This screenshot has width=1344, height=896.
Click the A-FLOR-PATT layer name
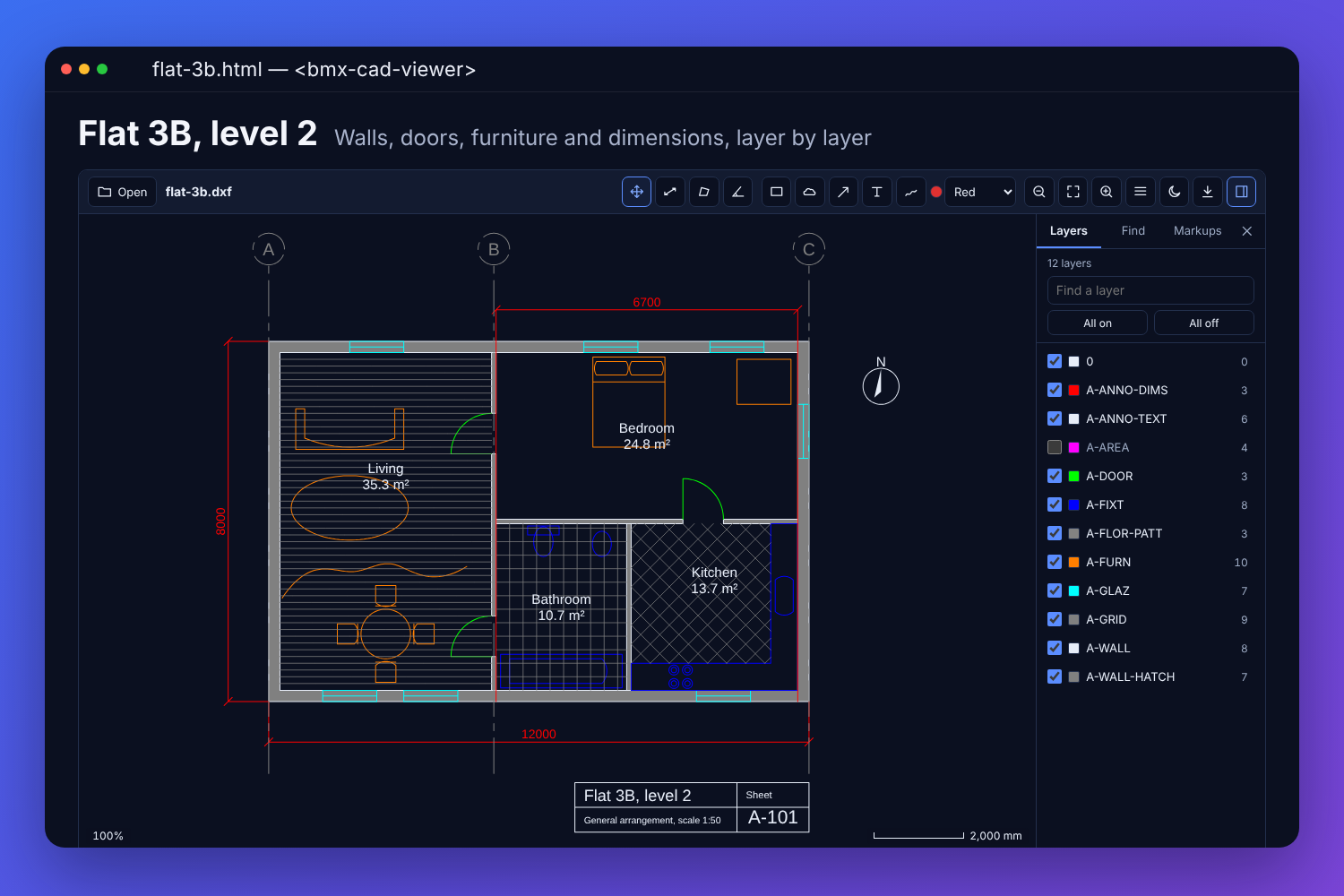(x=1124, y=533)
